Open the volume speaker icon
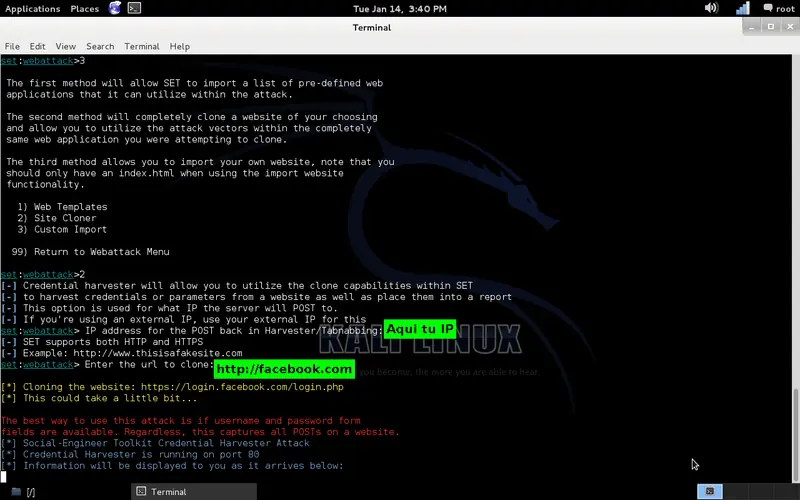 tap(711, 8)
